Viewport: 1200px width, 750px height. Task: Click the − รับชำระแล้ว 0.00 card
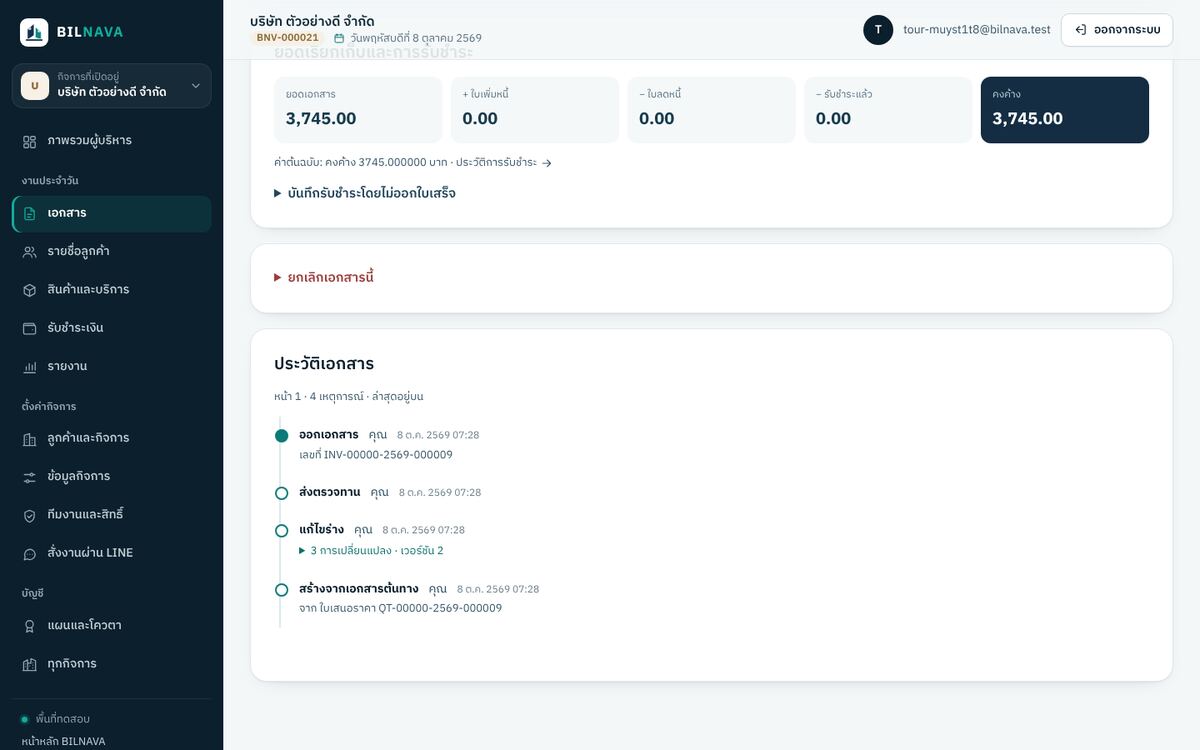click(x=888, y=110)
